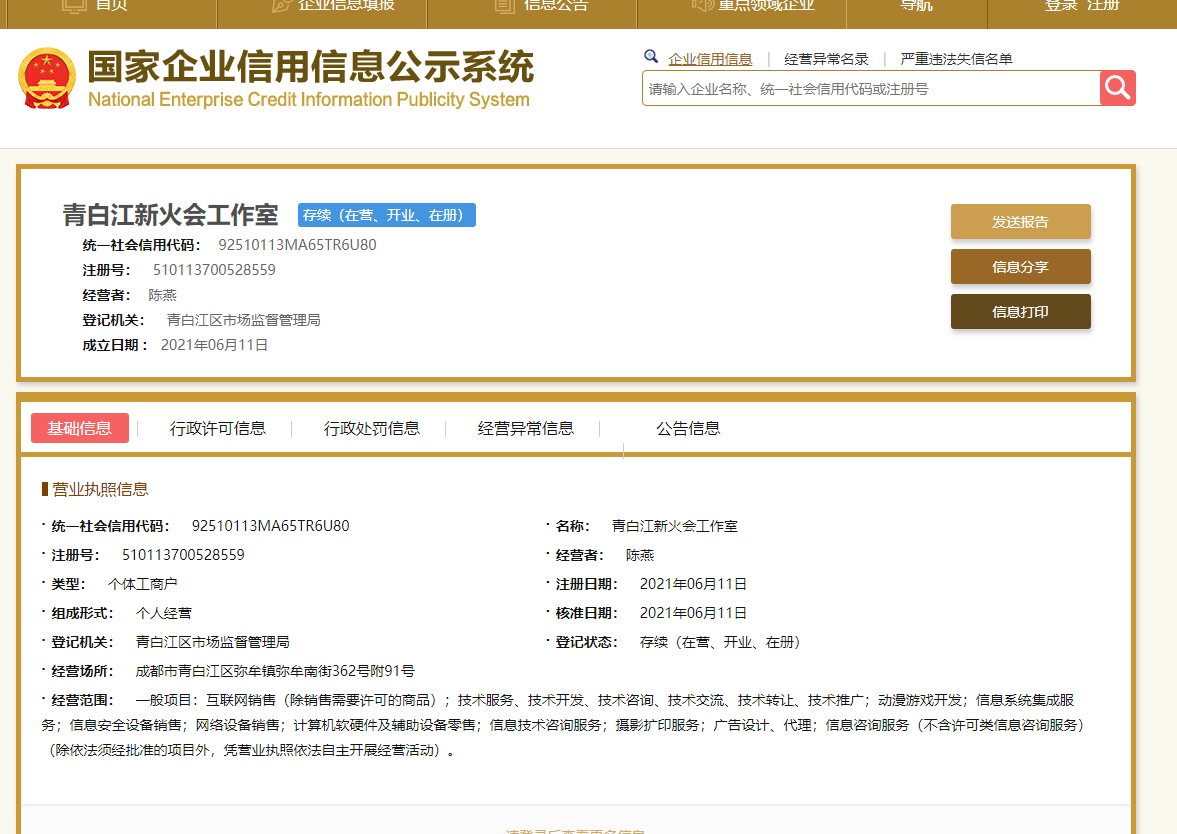Select the 企业信用信息 search category
The height and width of the screenshot is (834, 1177).
point(710,59)
